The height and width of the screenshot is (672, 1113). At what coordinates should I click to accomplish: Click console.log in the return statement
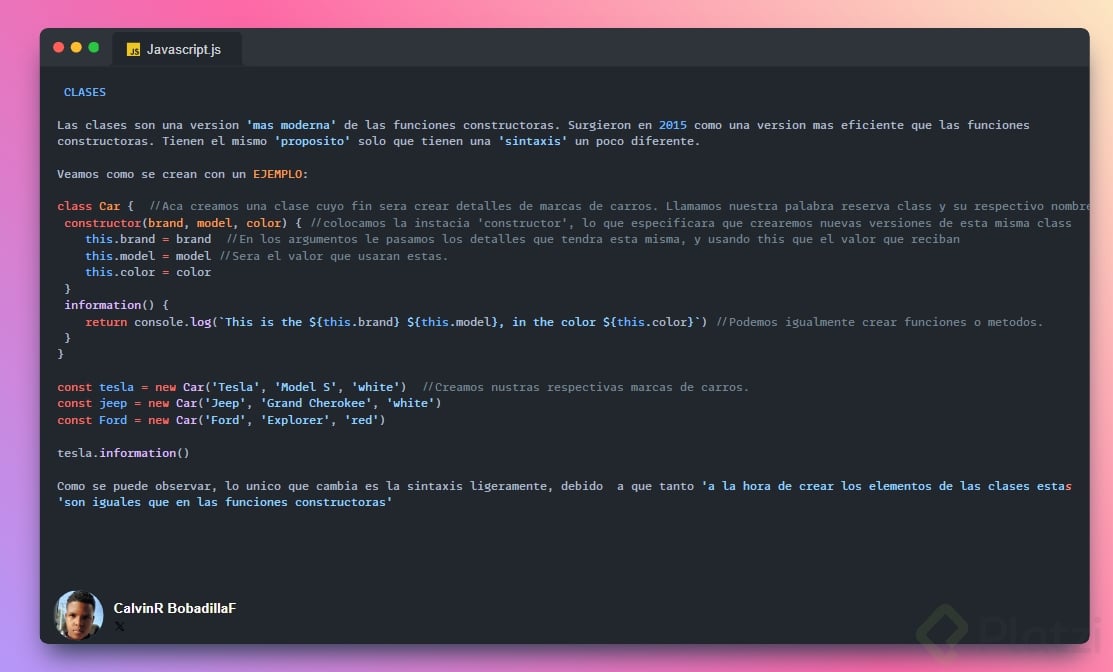click(x=172, y=322)
